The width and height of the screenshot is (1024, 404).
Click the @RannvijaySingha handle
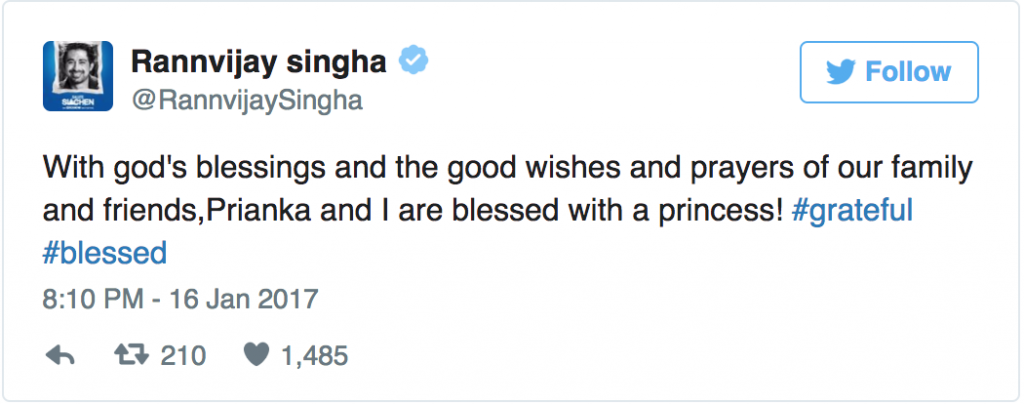coord(246,100)
